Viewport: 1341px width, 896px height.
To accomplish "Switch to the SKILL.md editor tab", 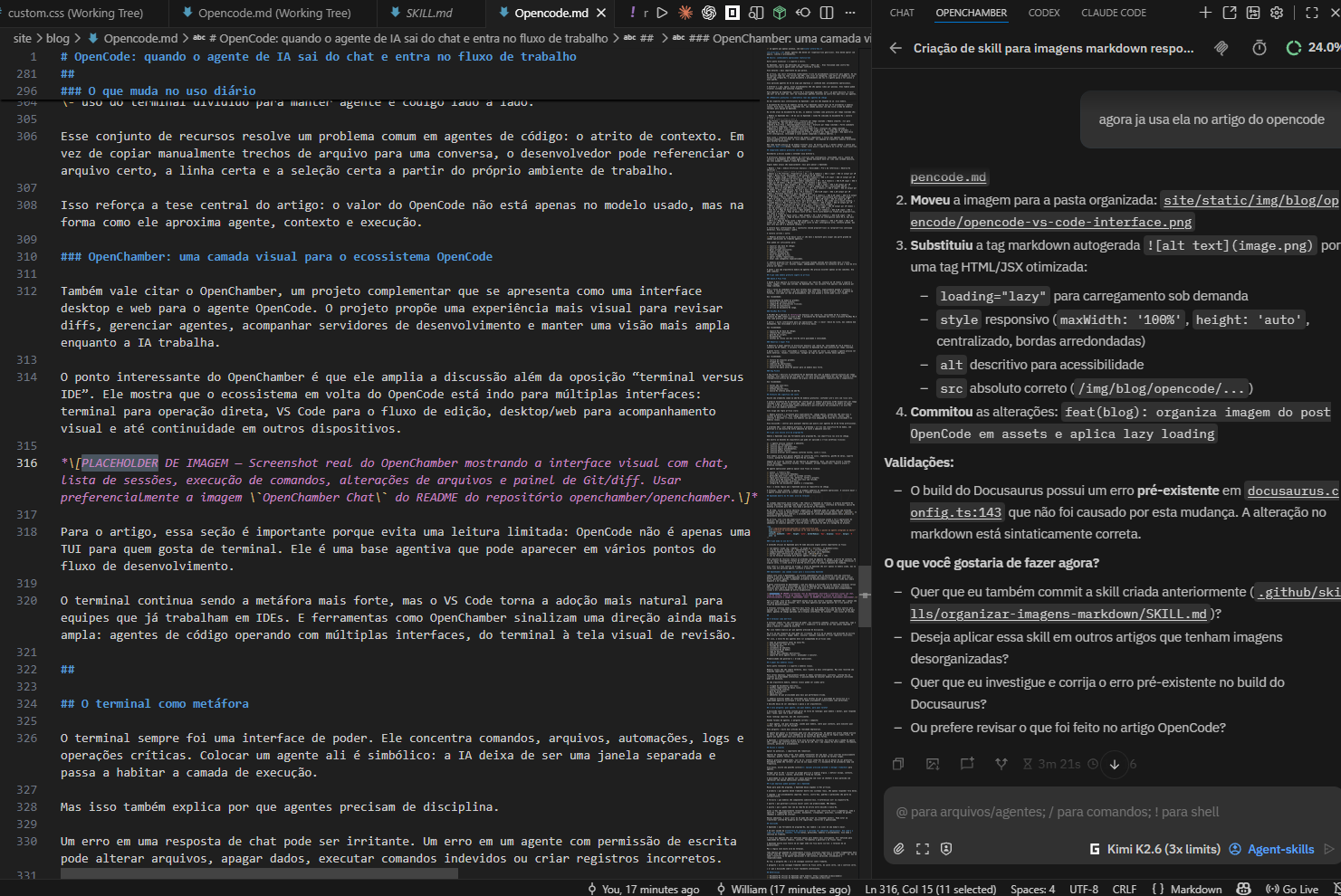I will click(x=429, y=13).
